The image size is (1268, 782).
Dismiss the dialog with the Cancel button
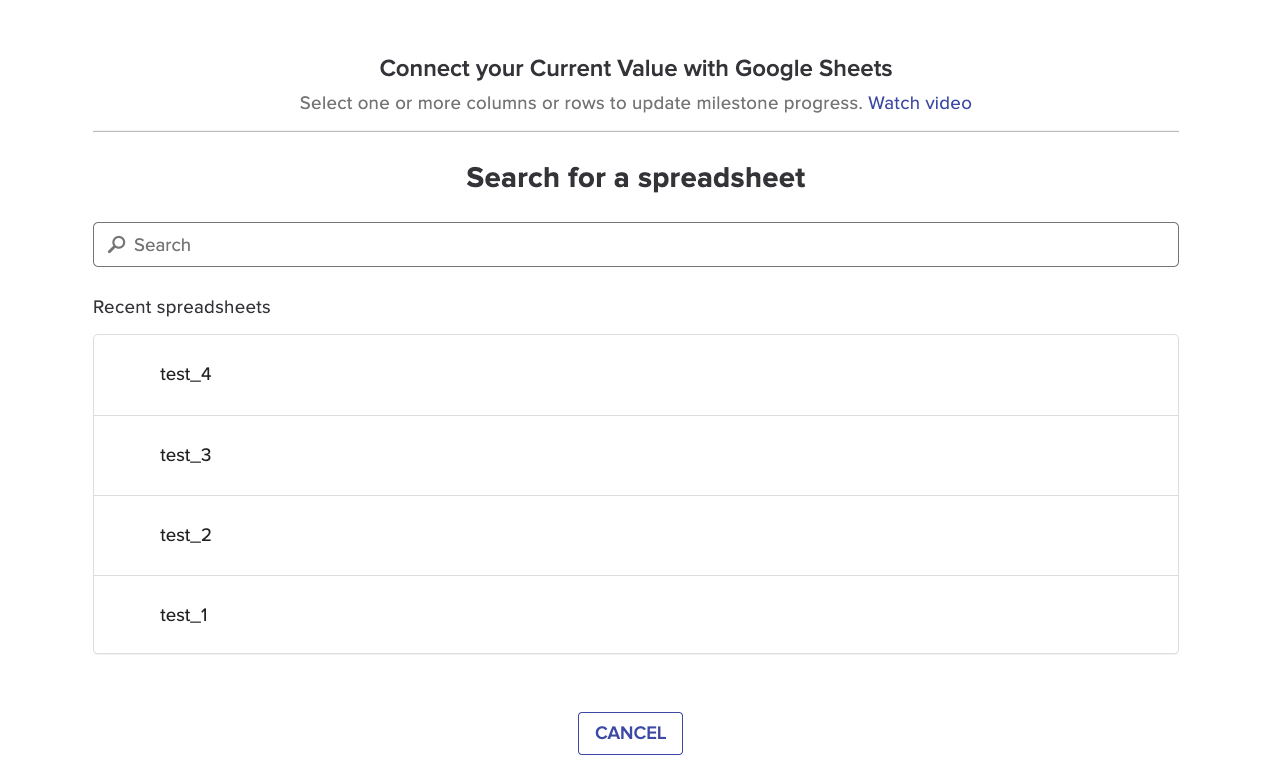[630, 733]
